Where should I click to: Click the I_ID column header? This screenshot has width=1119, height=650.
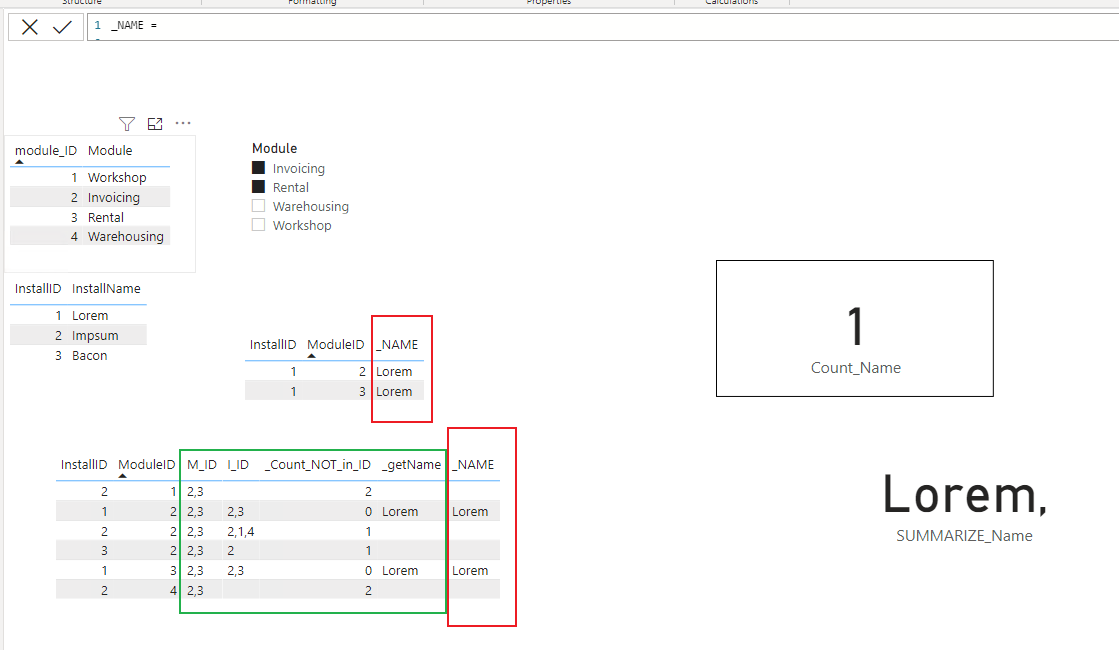238,464
